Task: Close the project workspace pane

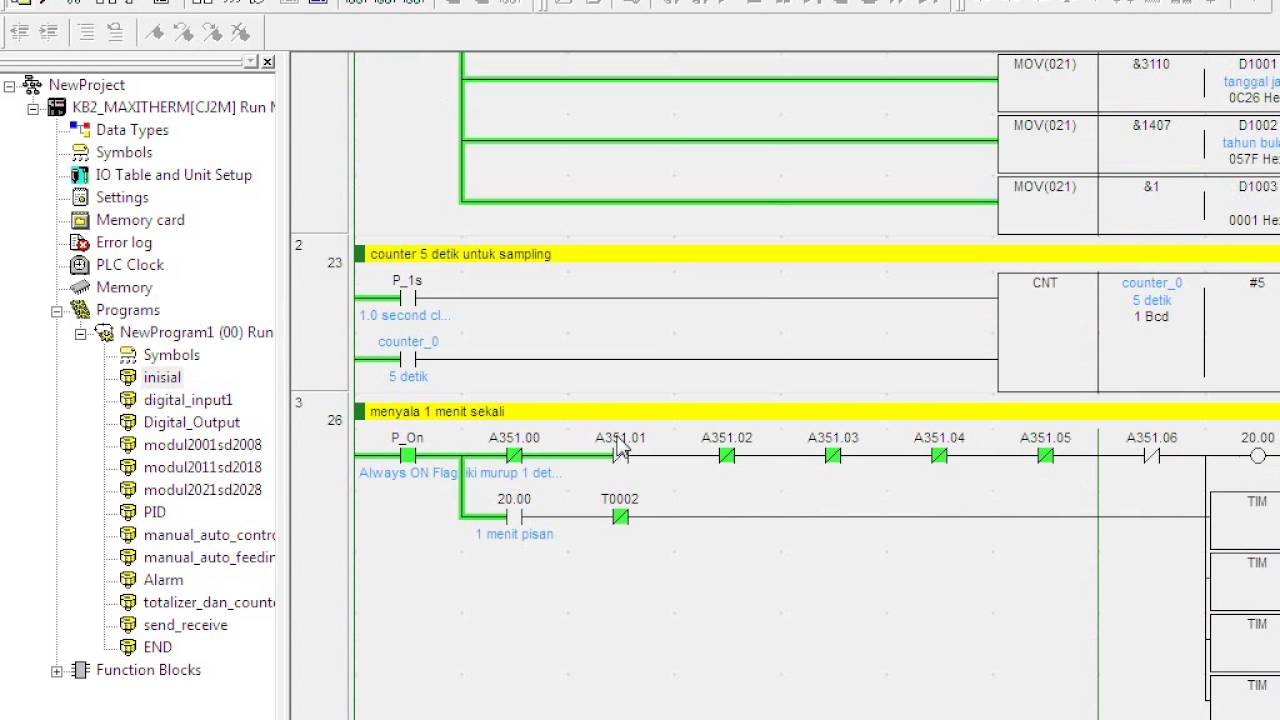Action: click(267, 62)
